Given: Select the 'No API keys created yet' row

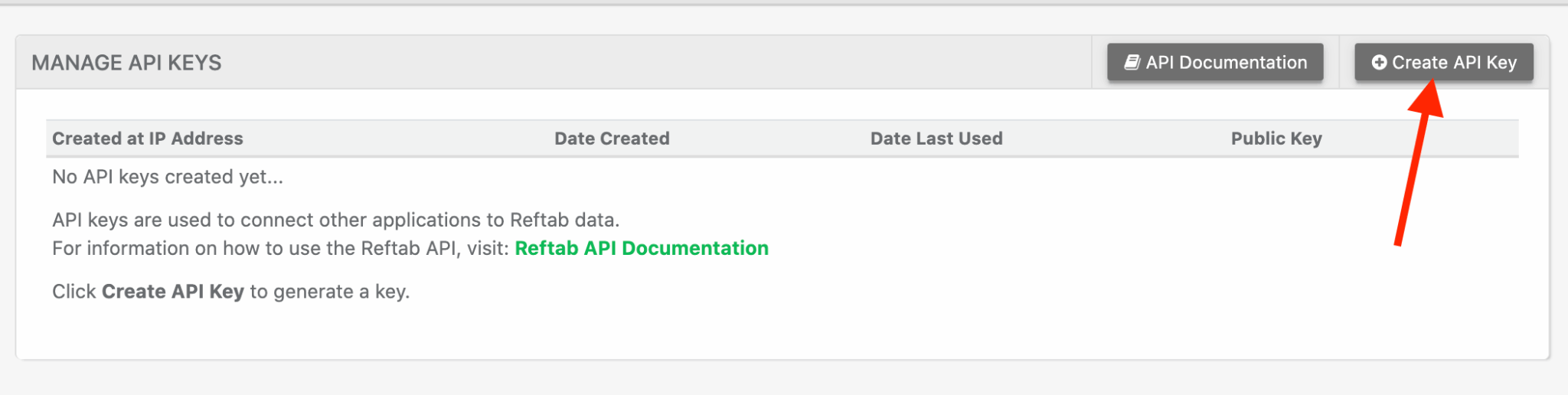Looking at the screenshot, I should [167, 177].
